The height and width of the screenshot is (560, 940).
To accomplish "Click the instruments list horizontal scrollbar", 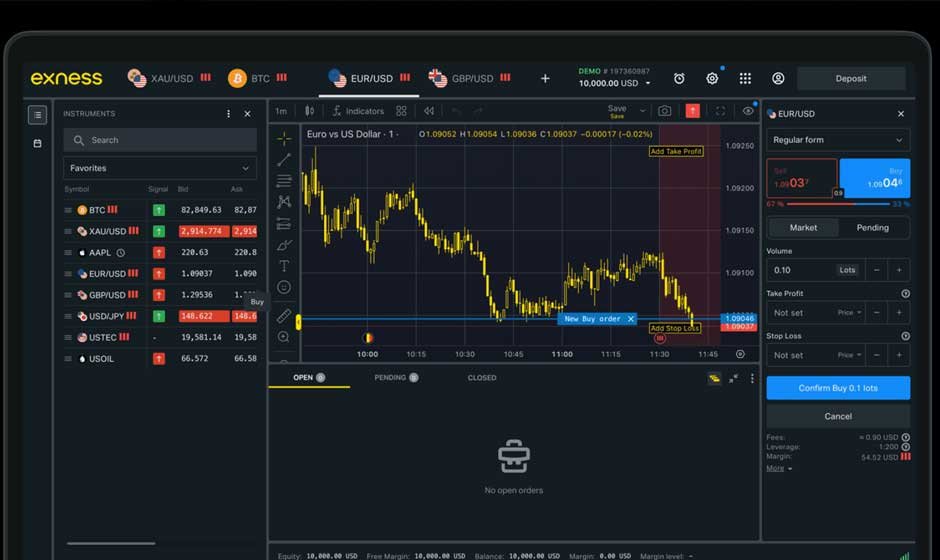I will tap(111, 543).
